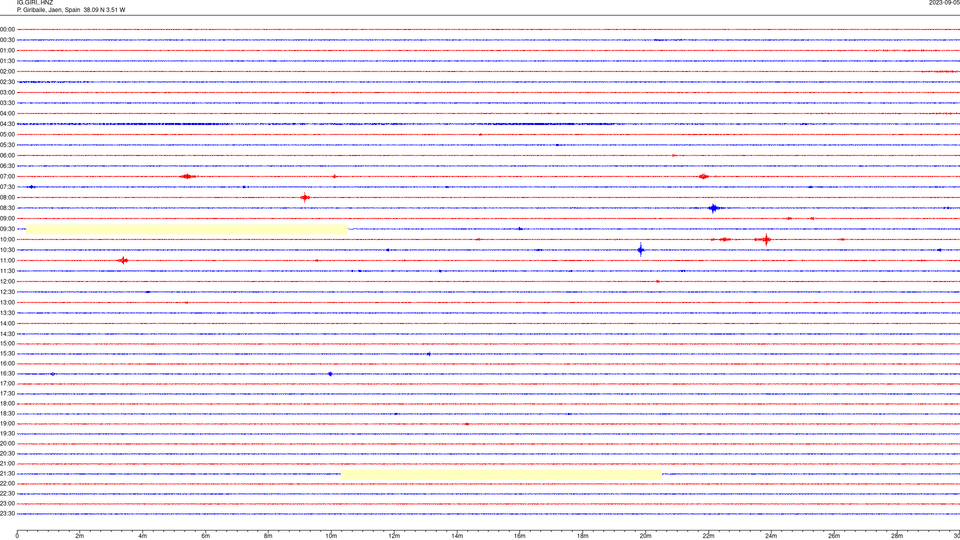Select the 20m axis tick label
Screen dimensions: 960x540
[x=646, y=536]
